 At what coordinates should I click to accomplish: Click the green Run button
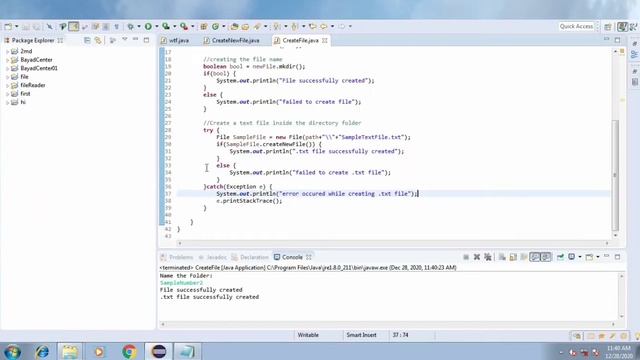148,27
